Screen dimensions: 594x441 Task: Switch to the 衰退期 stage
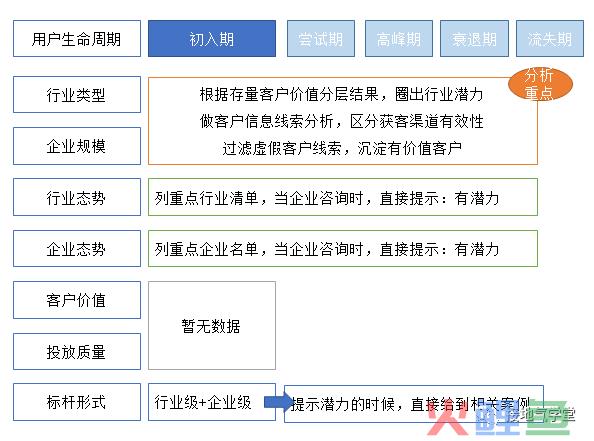pos(474,39)
